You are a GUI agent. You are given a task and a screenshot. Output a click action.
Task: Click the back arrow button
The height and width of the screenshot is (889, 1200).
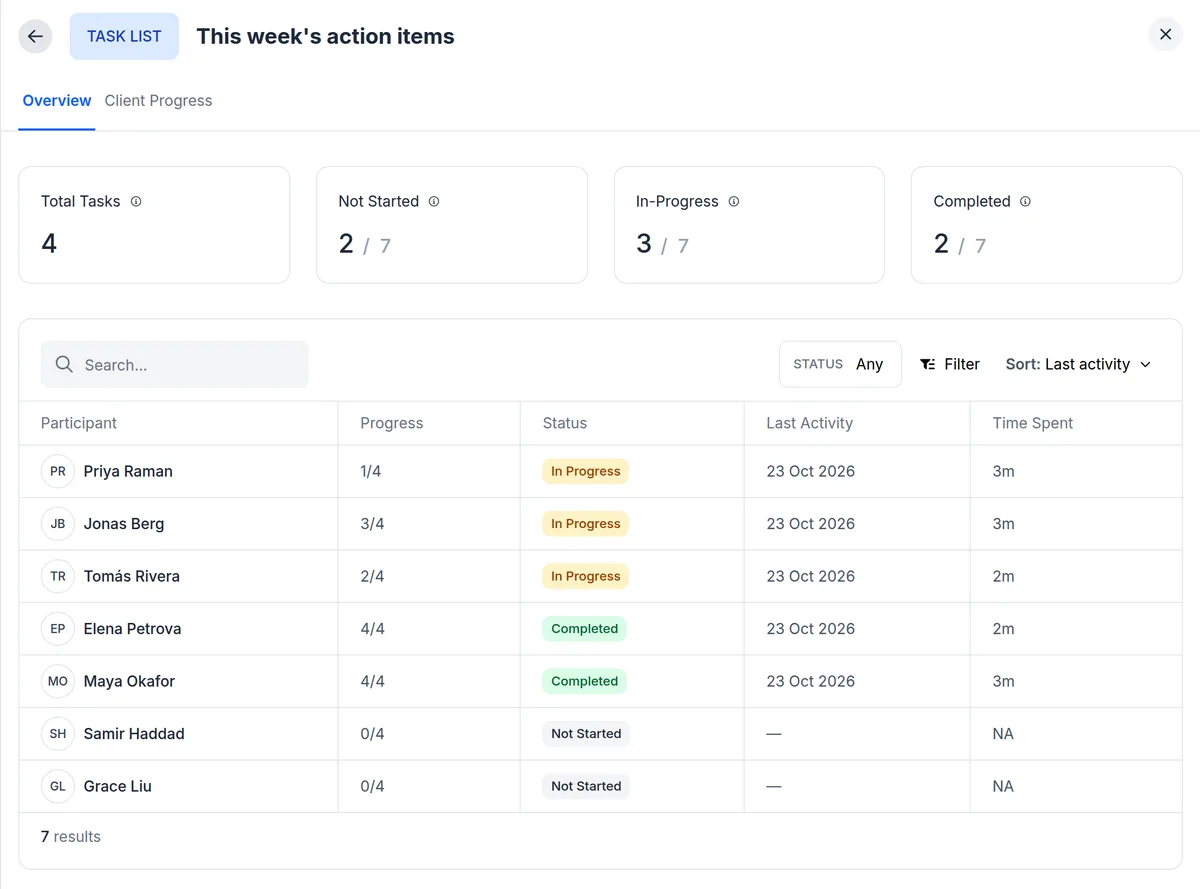click(35, 36)
